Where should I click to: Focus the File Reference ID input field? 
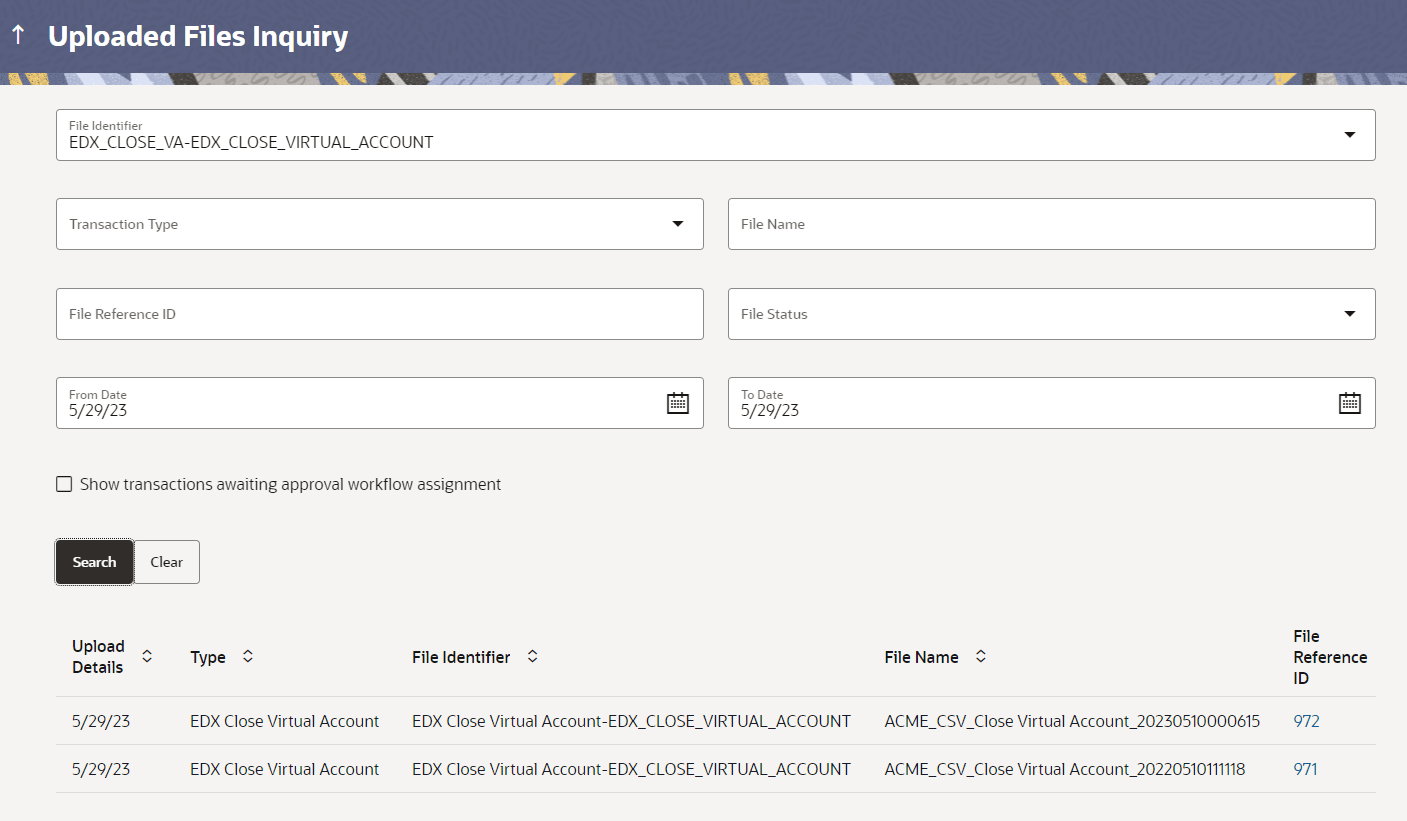point(380,314)
